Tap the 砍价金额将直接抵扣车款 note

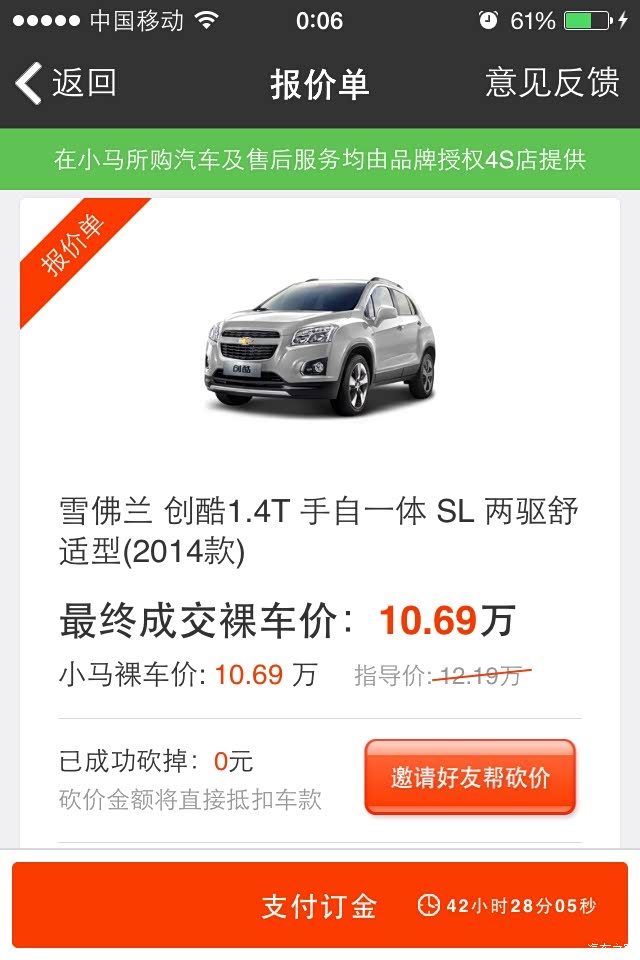tap(190, 800)
